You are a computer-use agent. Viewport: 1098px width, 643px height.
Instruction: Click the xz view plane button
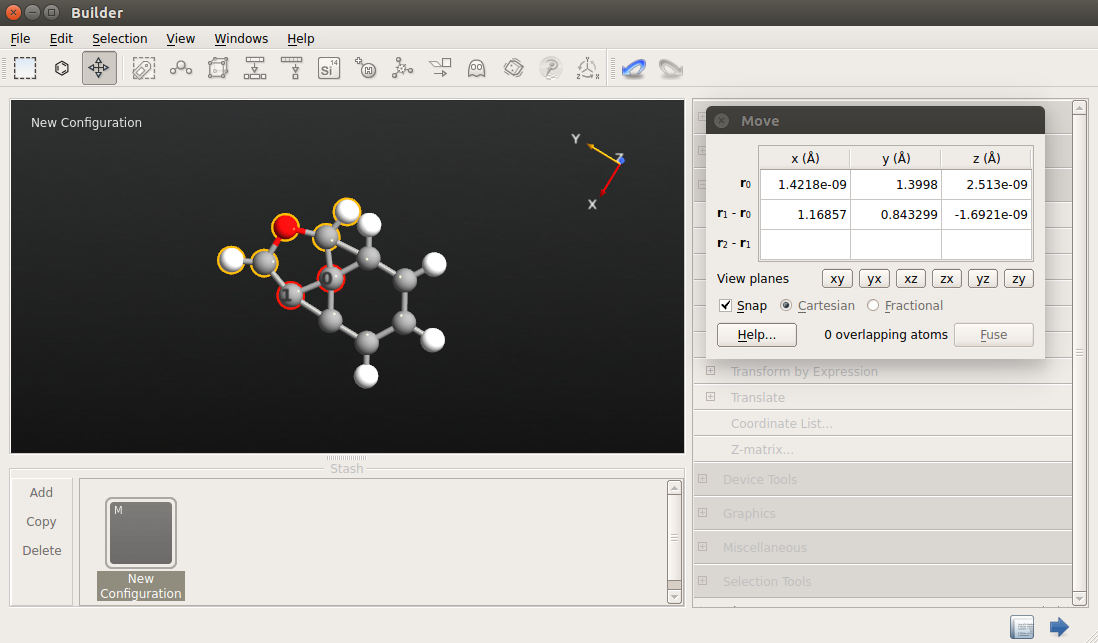[910, 279]
